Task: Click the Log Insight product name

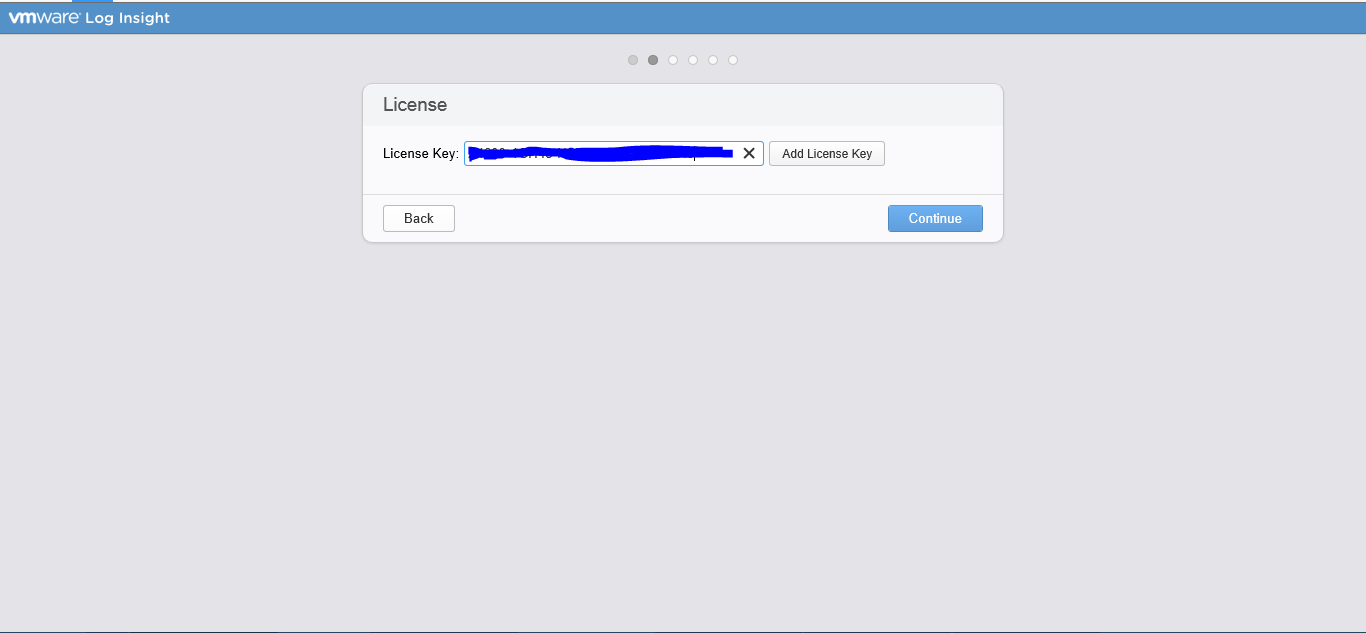Action: pyautogui.click(x=128, y=18)
